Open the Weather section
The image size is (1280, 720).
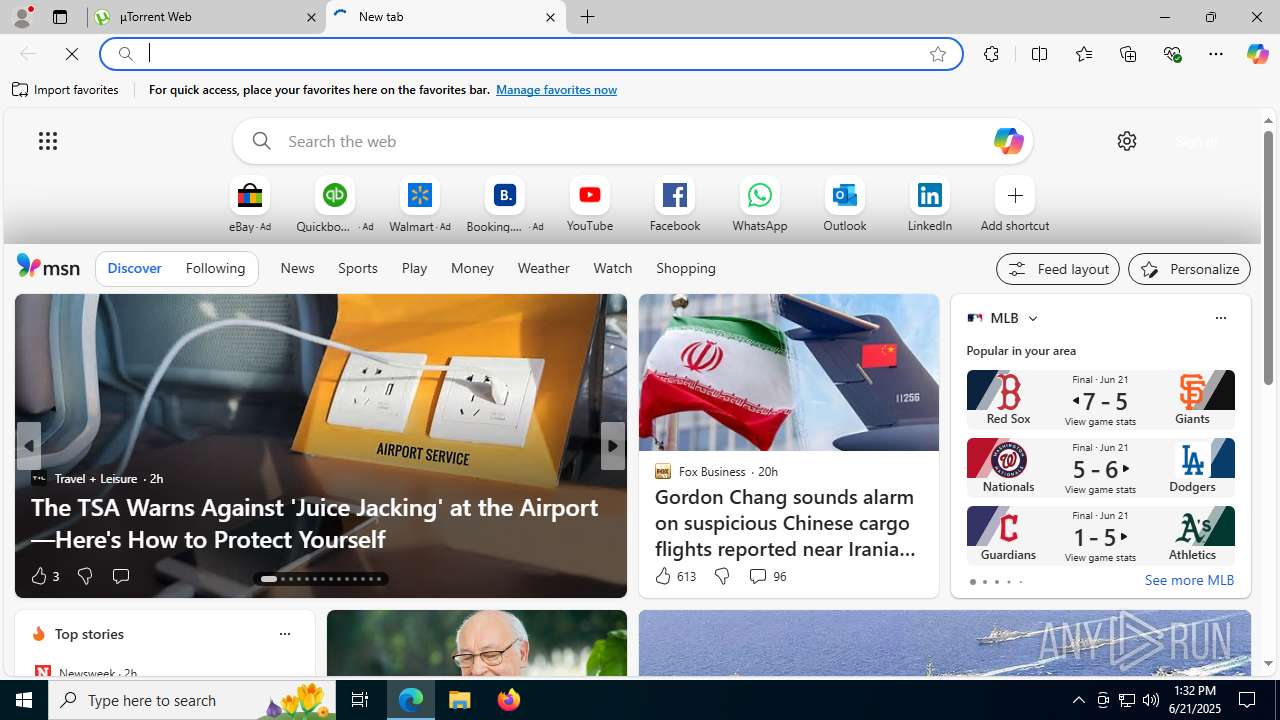coord(543,268)
